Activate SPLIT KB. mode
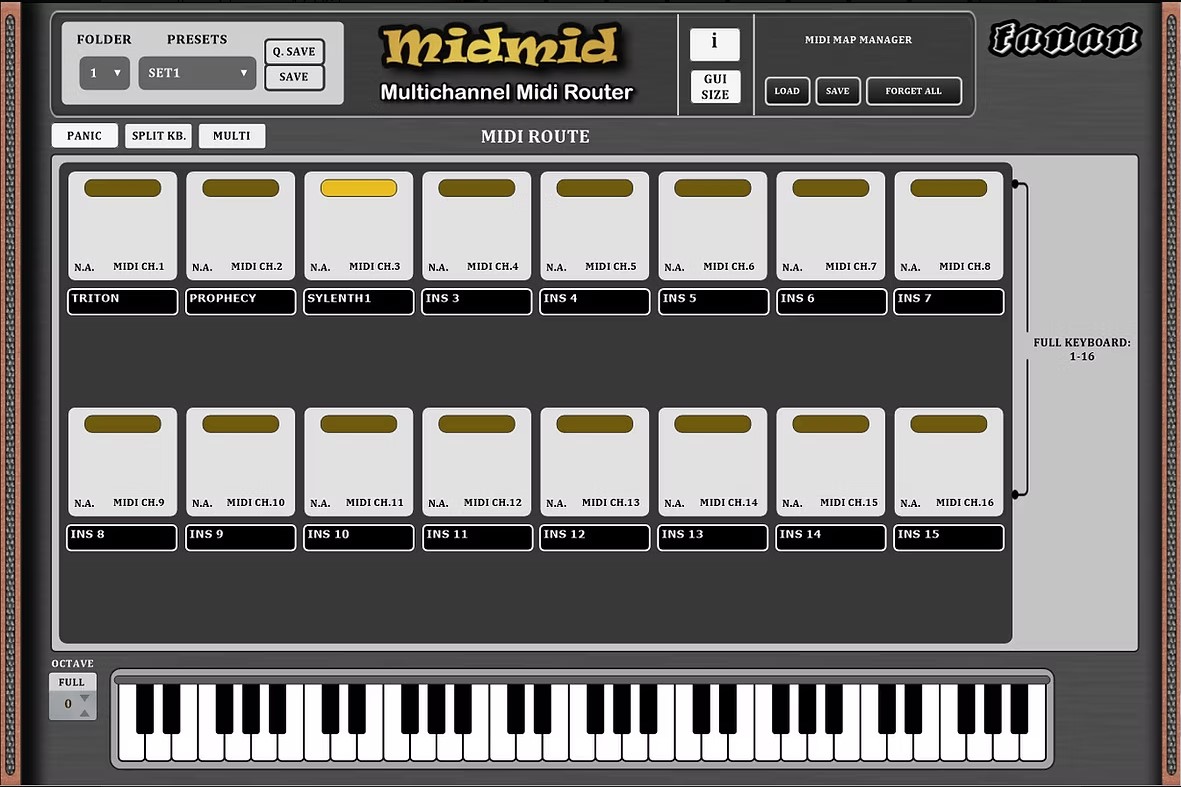 coord(158,136)
